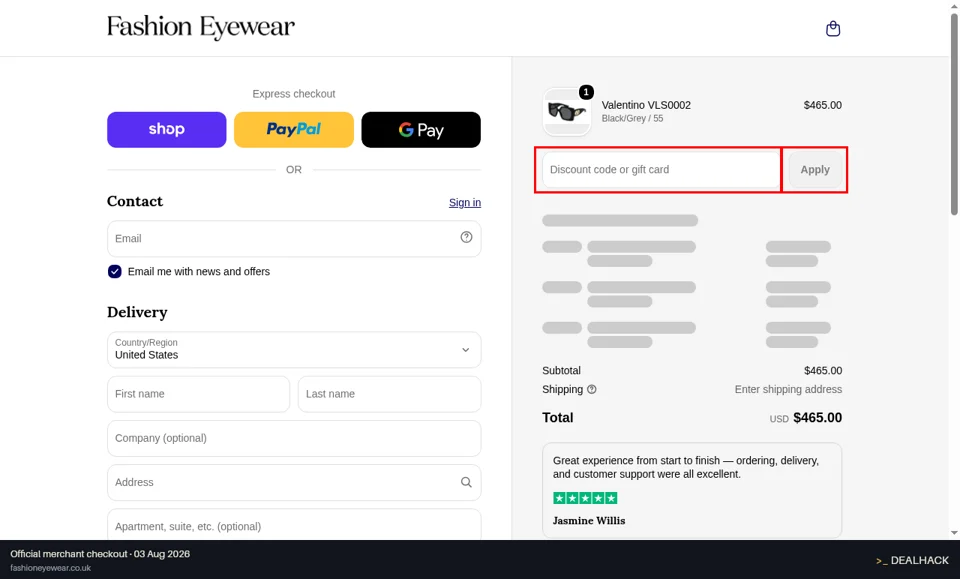Viewport: 960px width, 579px height.
Task: Click the fashioneyewear.co.uk footer text
Action: tap(50, 568)
